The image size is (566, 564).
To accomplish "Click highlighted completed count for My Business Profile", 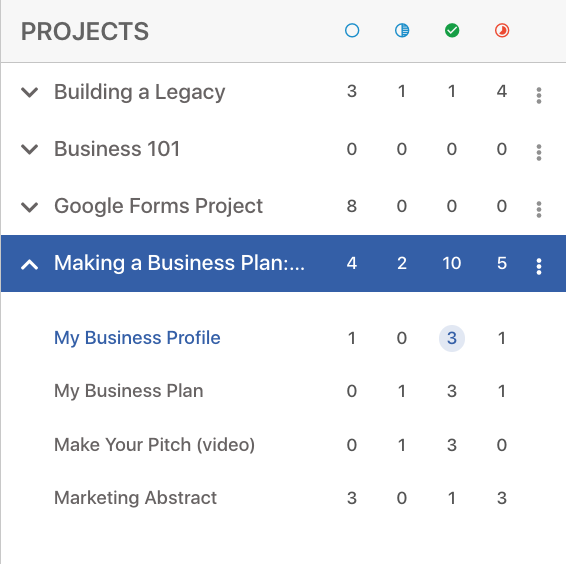I will coord(452,338).
